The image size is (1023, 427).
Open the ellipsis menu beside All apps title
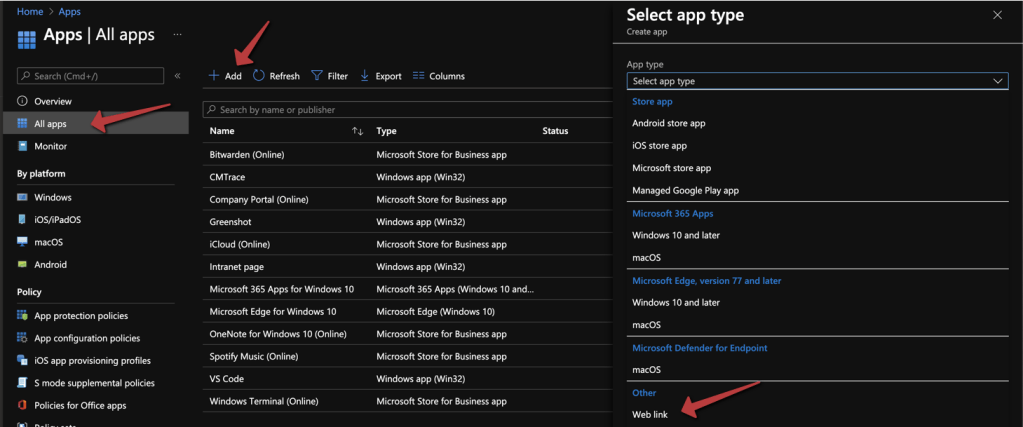pyautogui.click(x=178, y=34)
